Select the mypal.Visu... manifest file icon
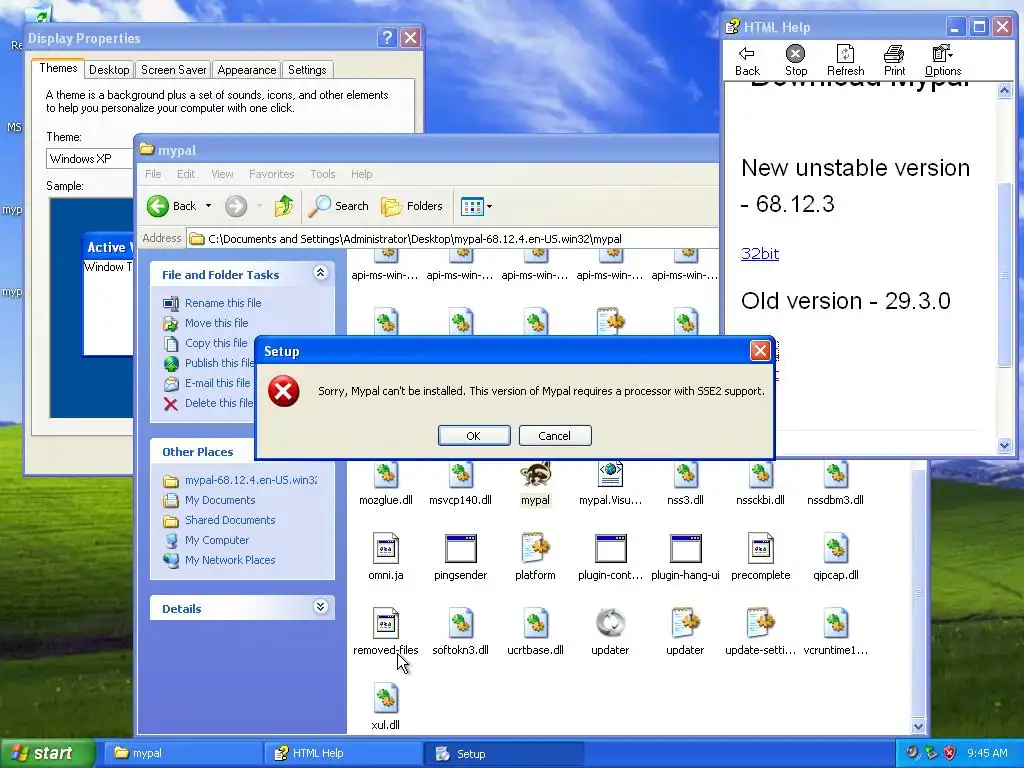The height and width of the screenshot is (768, 1024). (610, 474)
